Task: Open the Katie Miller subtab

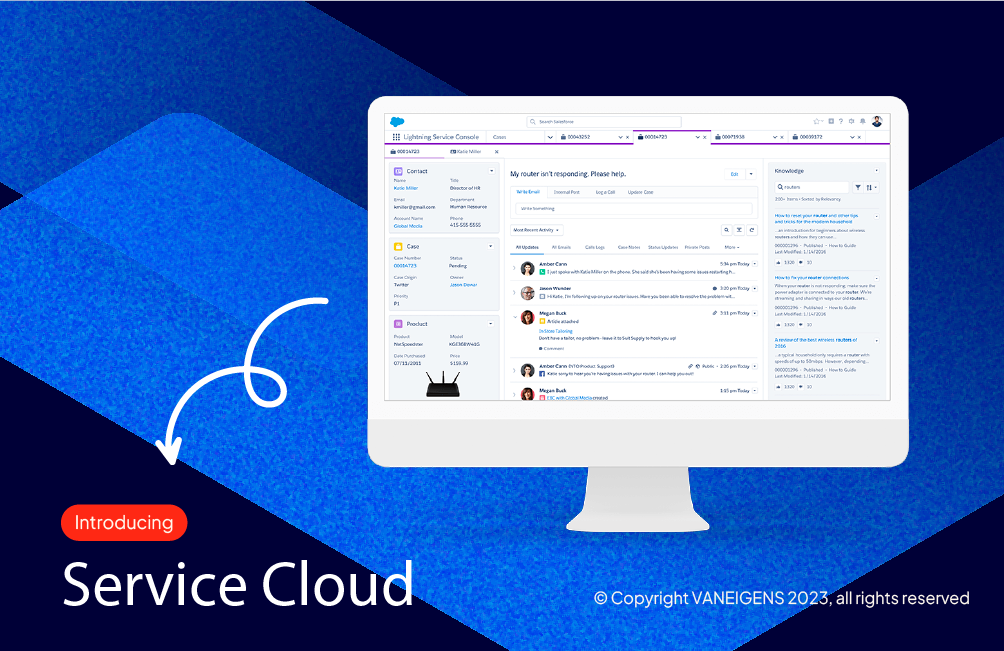Action: (466, 152)
